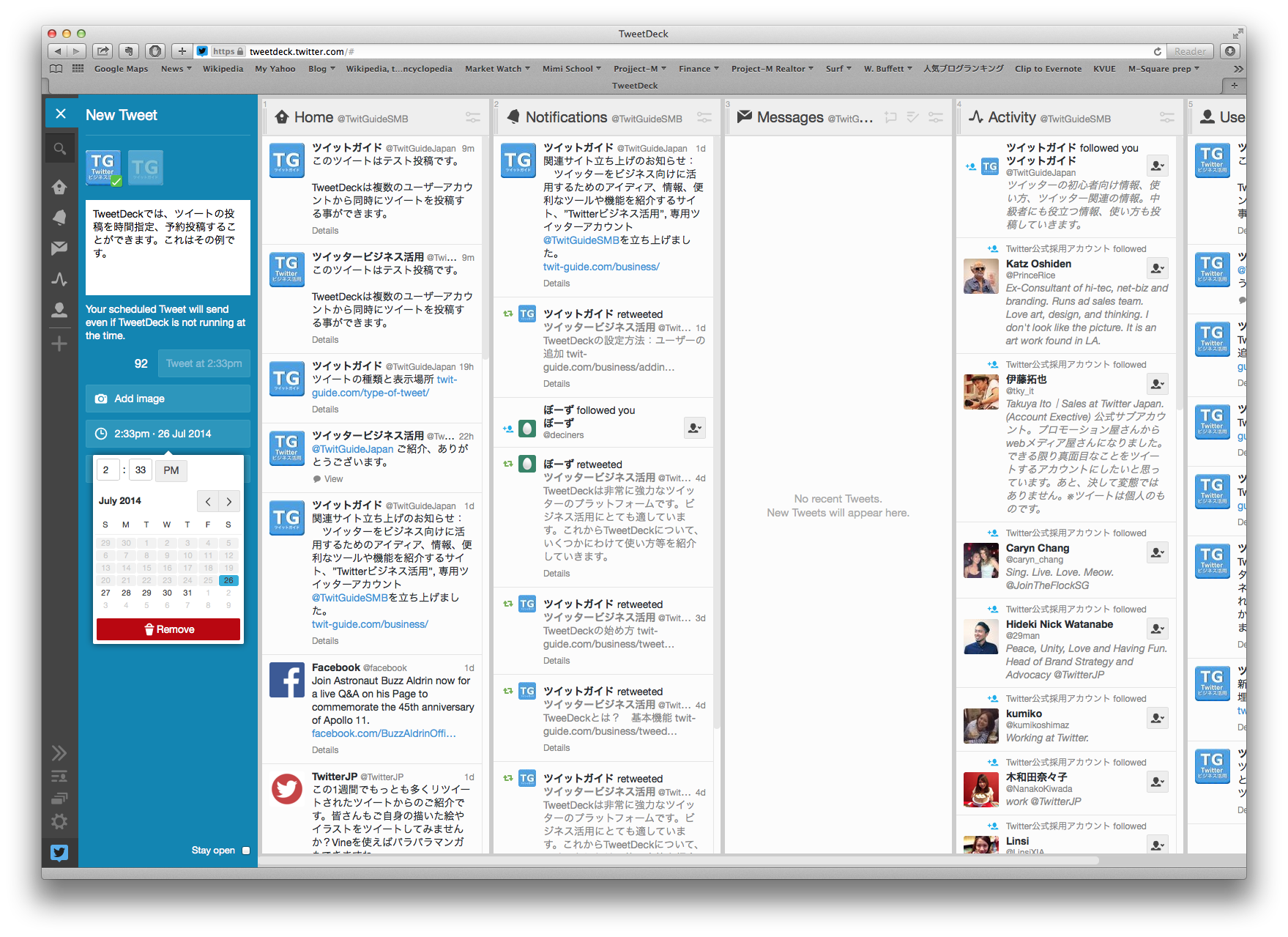The image size is (1288, 937).
Task: Jump to User column via sidebar person icon
Action: point(60,310)
